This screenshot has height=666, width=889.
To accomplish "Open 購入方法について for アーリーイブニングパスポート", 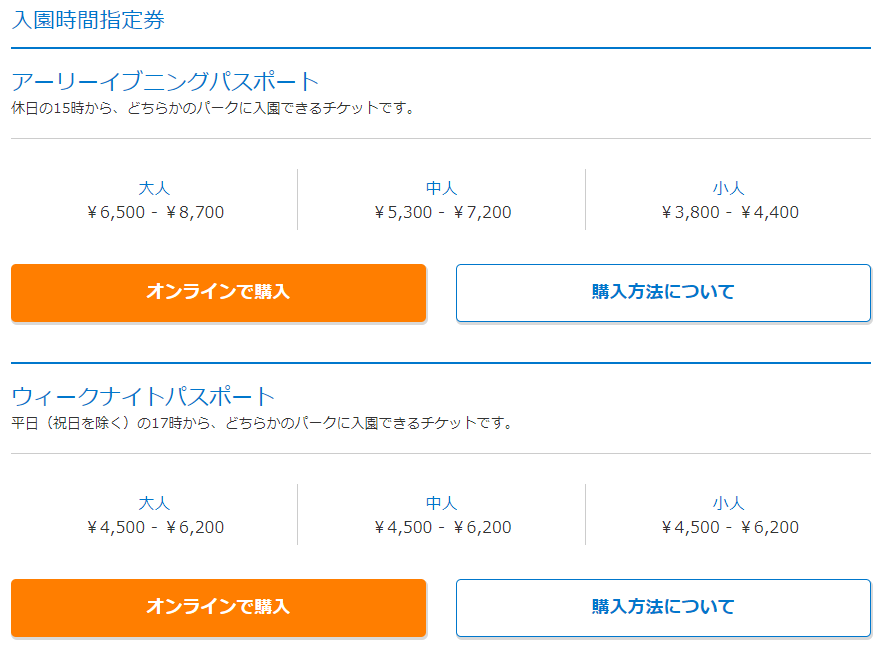I will click(663, 293).
